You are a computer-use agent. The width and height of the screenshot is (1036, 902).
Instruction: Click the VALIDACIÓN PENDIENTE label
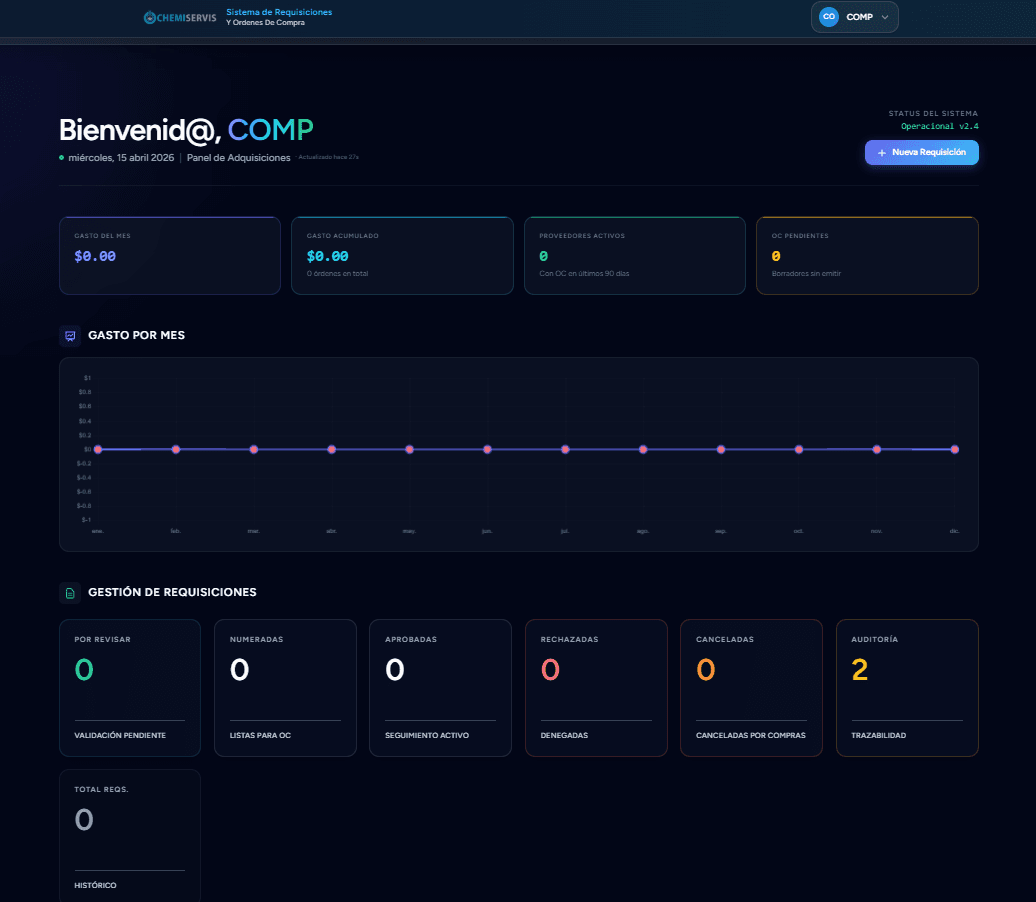tap(120, 735)
